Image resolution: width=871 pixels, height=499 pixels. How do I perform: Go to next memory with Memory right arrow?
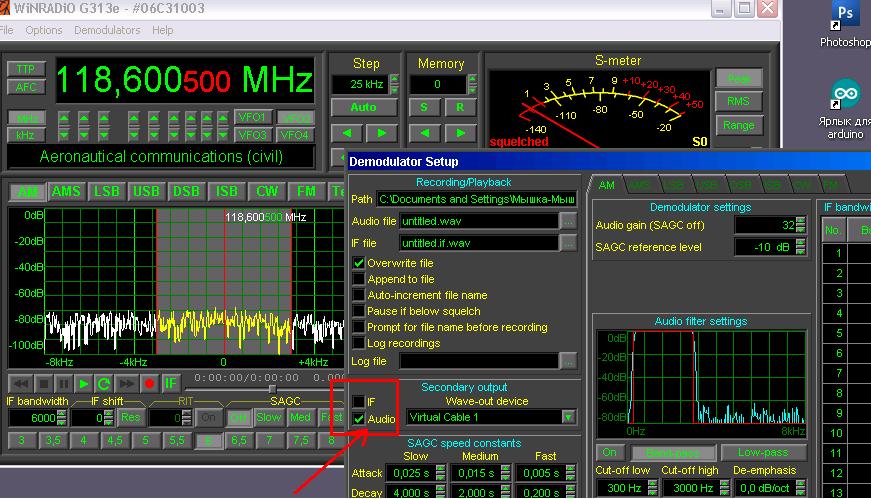460,133
